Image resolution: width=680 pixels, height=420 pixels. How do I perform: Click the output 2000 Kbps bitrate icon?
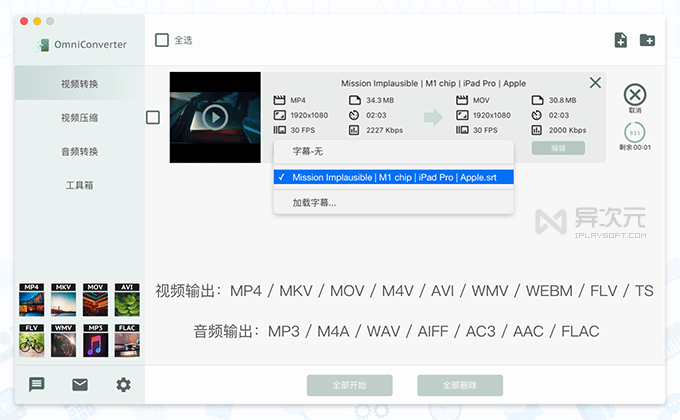[537, 130]
